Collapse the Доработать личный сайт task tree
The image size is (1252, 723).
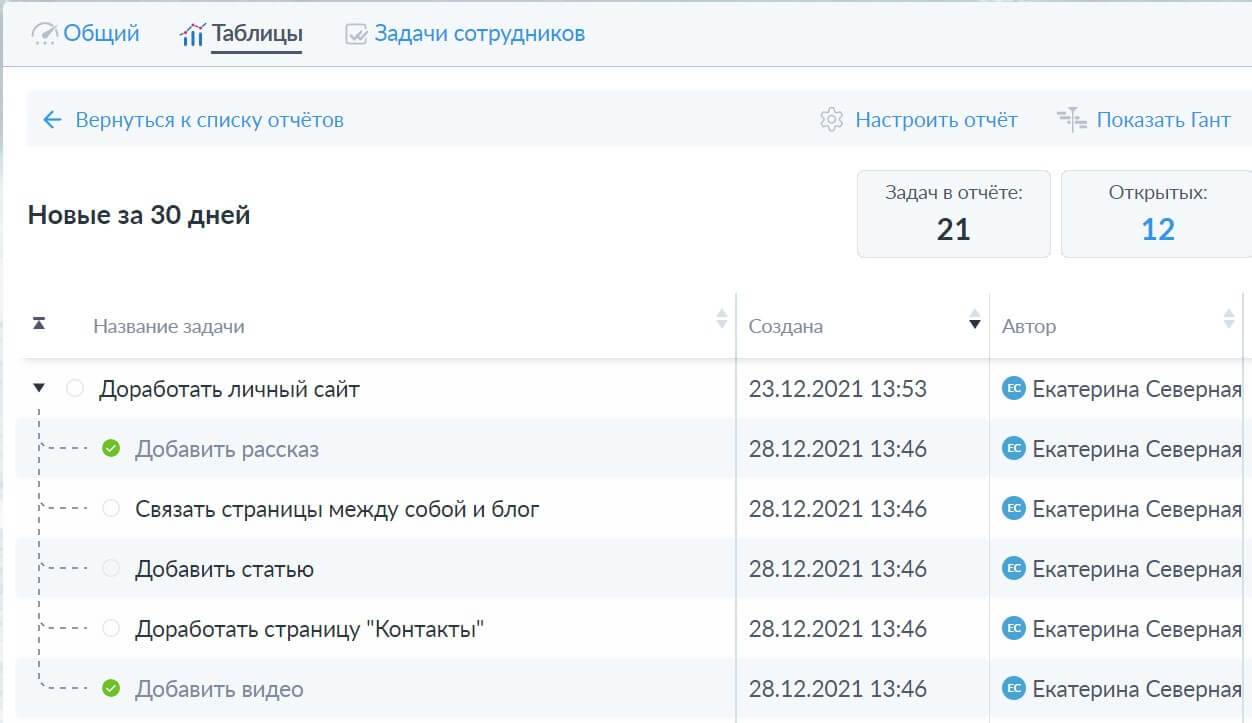click(x=39, y=388)
